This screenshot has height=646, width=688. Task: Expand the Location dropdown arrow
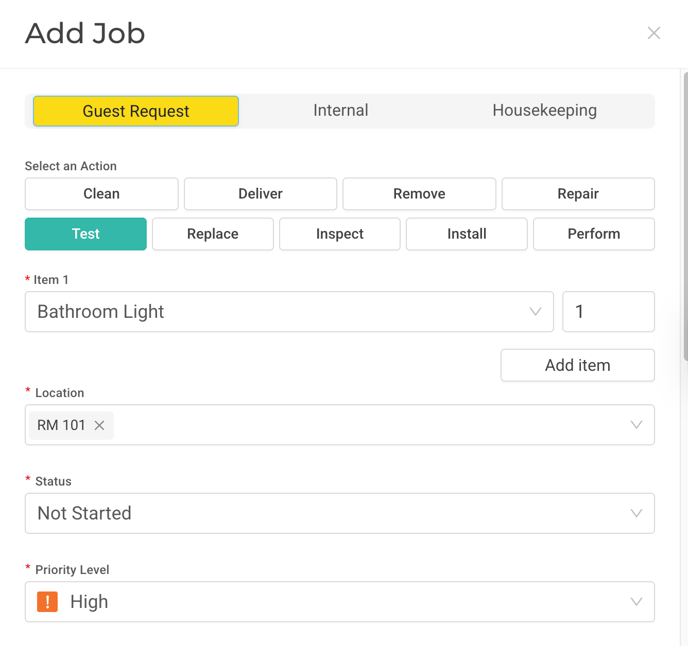click(636, 425)
